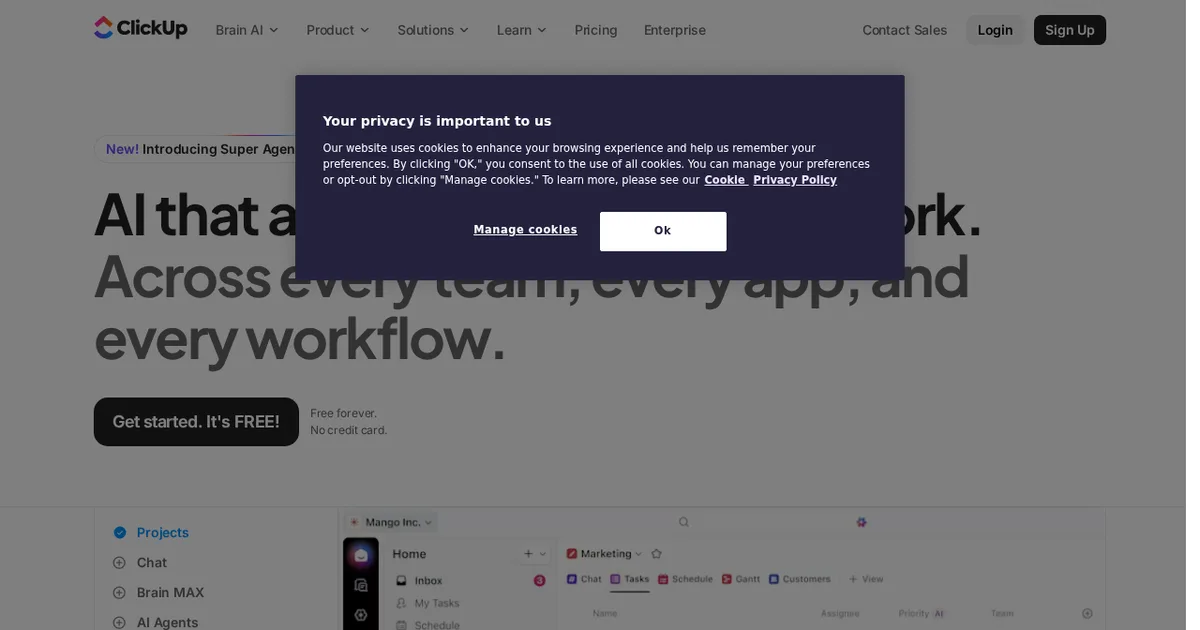This screenshot has width=1200, height=630.
Task: Accept cookies with the Ok button
Action: click(663, 231)
